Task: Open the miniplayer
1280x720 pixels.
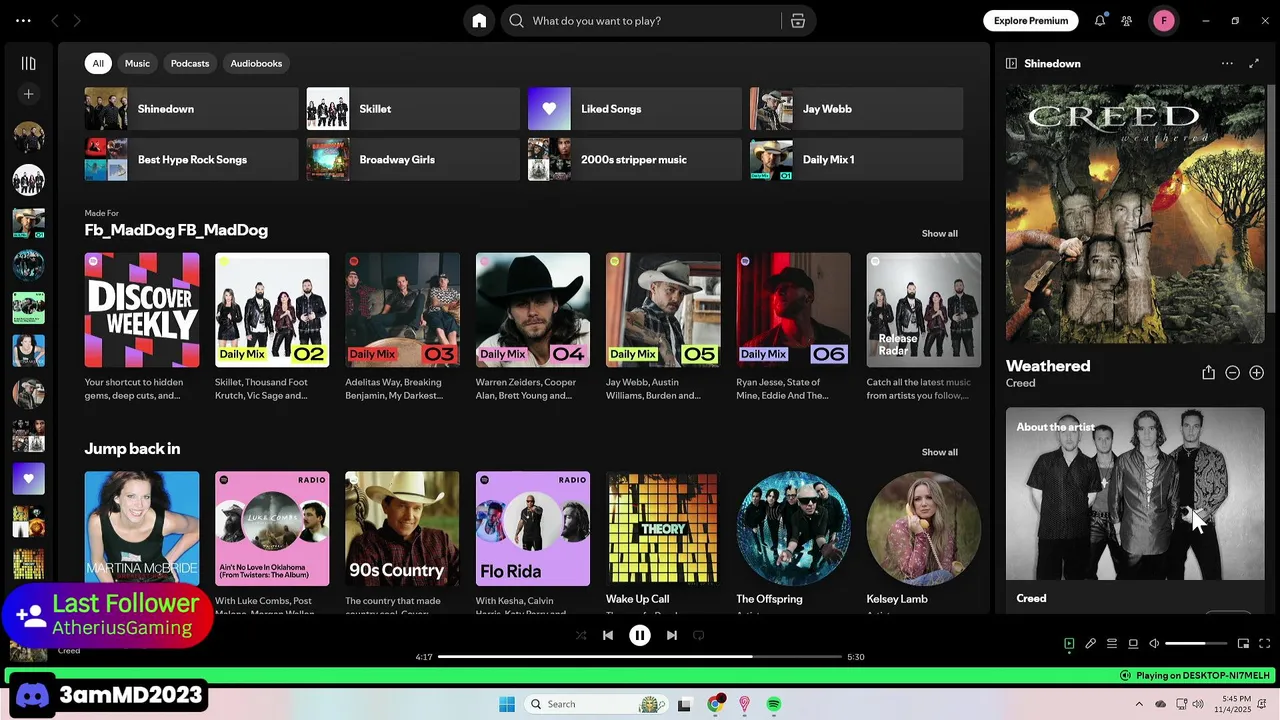Action: pyautogui.click(x=1243, y=644)
